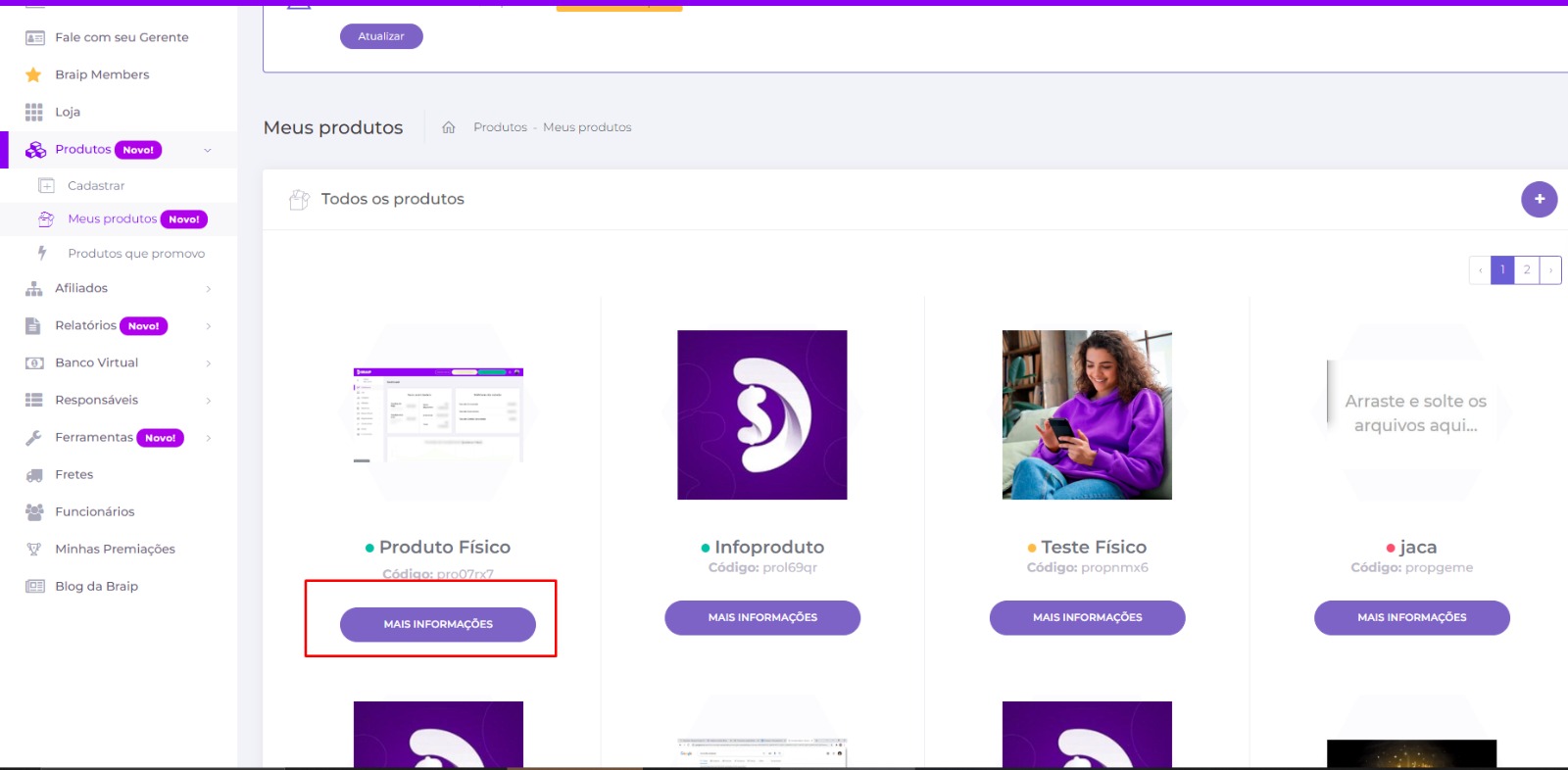Collapse the Produtos menu chevron
Viewport: 1568px width, 770px height.
click(208, 151)
